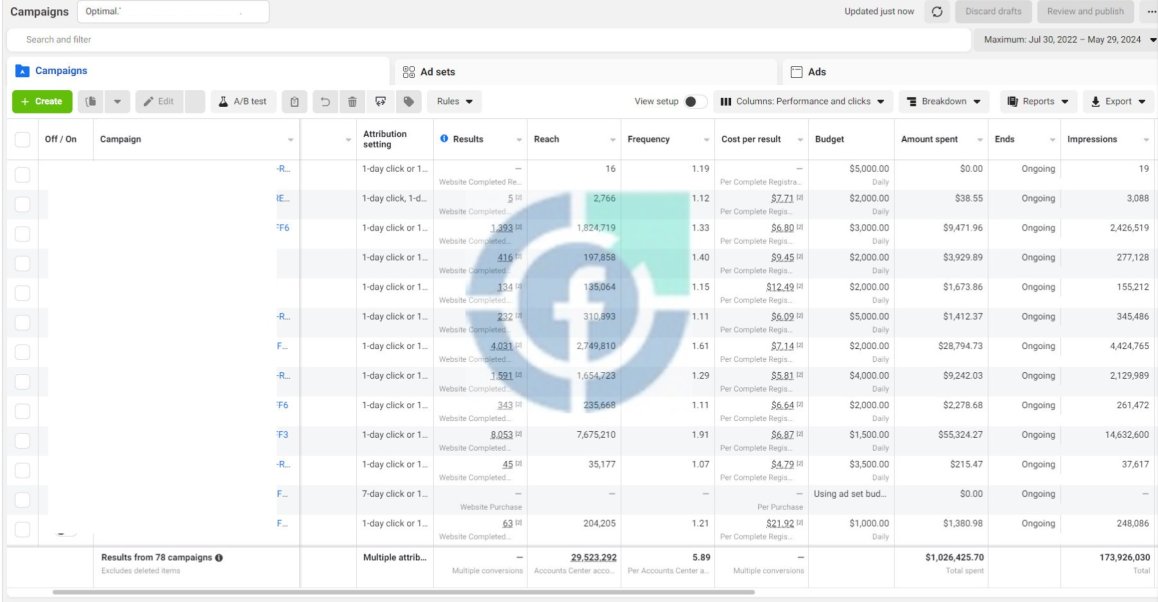Check the row with $9,471.96 amount spent

click(x=23, y=234)
